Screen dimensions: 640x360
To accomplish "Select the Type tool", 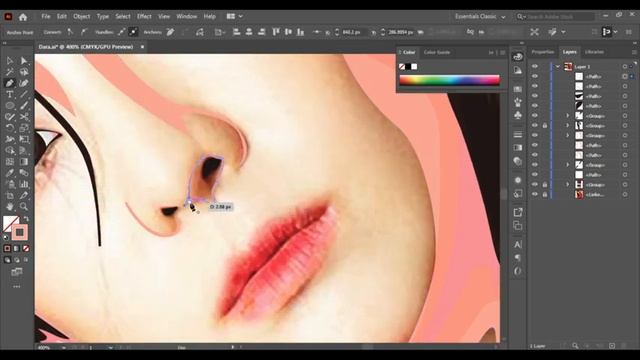I will 9,94.
